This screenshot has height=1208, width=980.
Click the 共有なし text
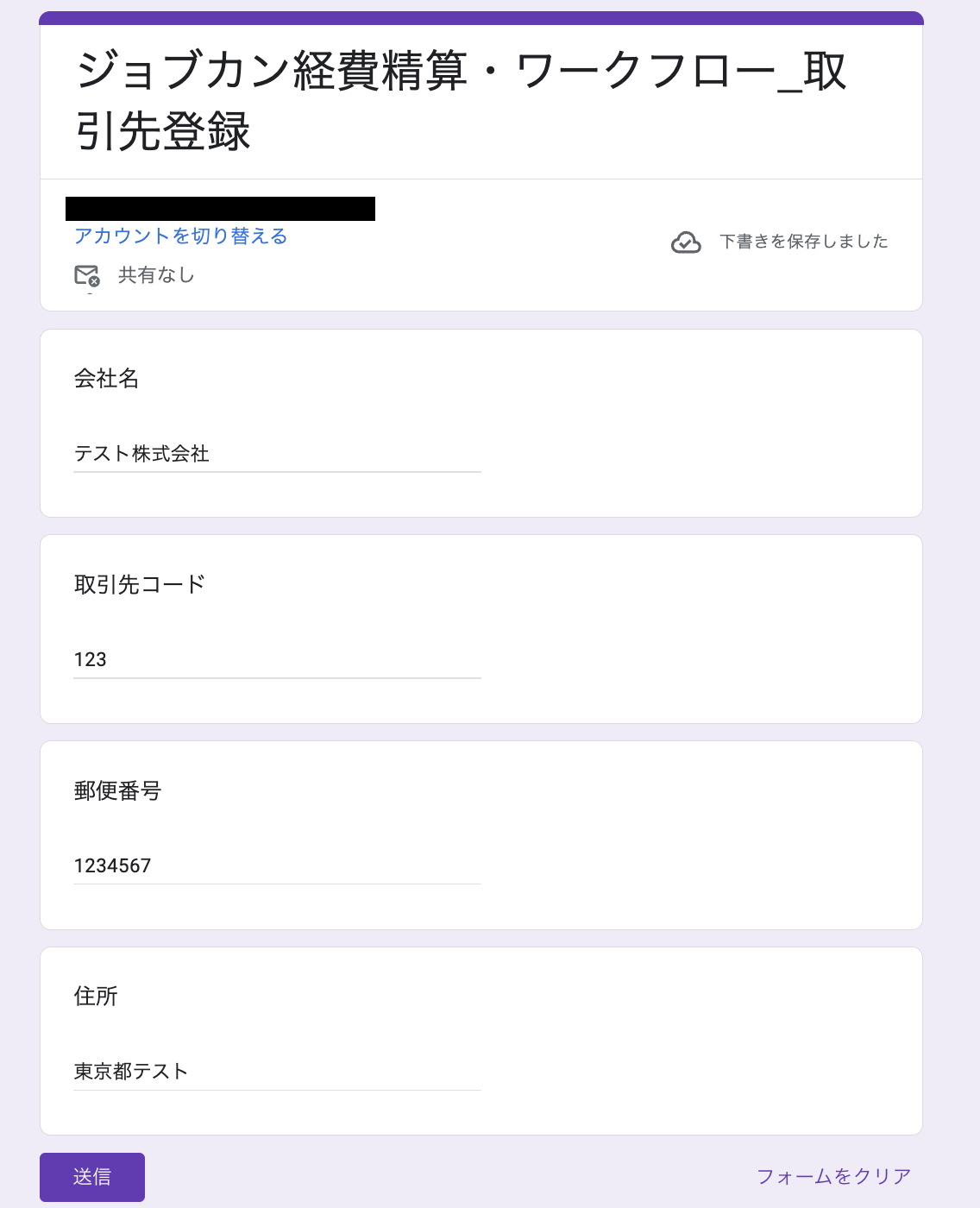tap(156, 275)
